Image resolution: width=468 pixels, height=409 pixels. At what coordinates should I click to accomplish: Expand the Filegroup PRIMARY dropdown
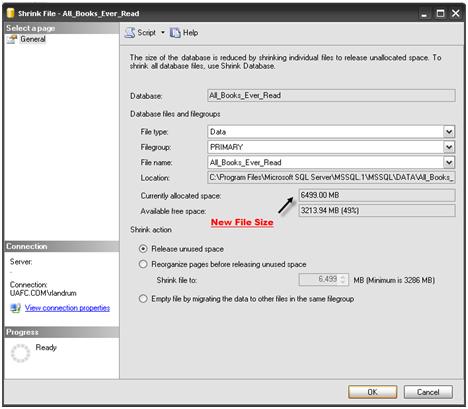[449, 147]
